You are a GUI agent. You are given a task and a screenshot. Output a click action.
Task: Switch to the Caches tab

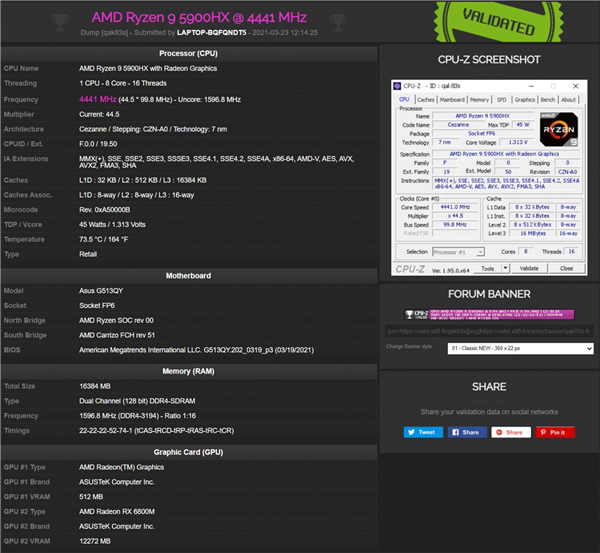click(425, 100)
